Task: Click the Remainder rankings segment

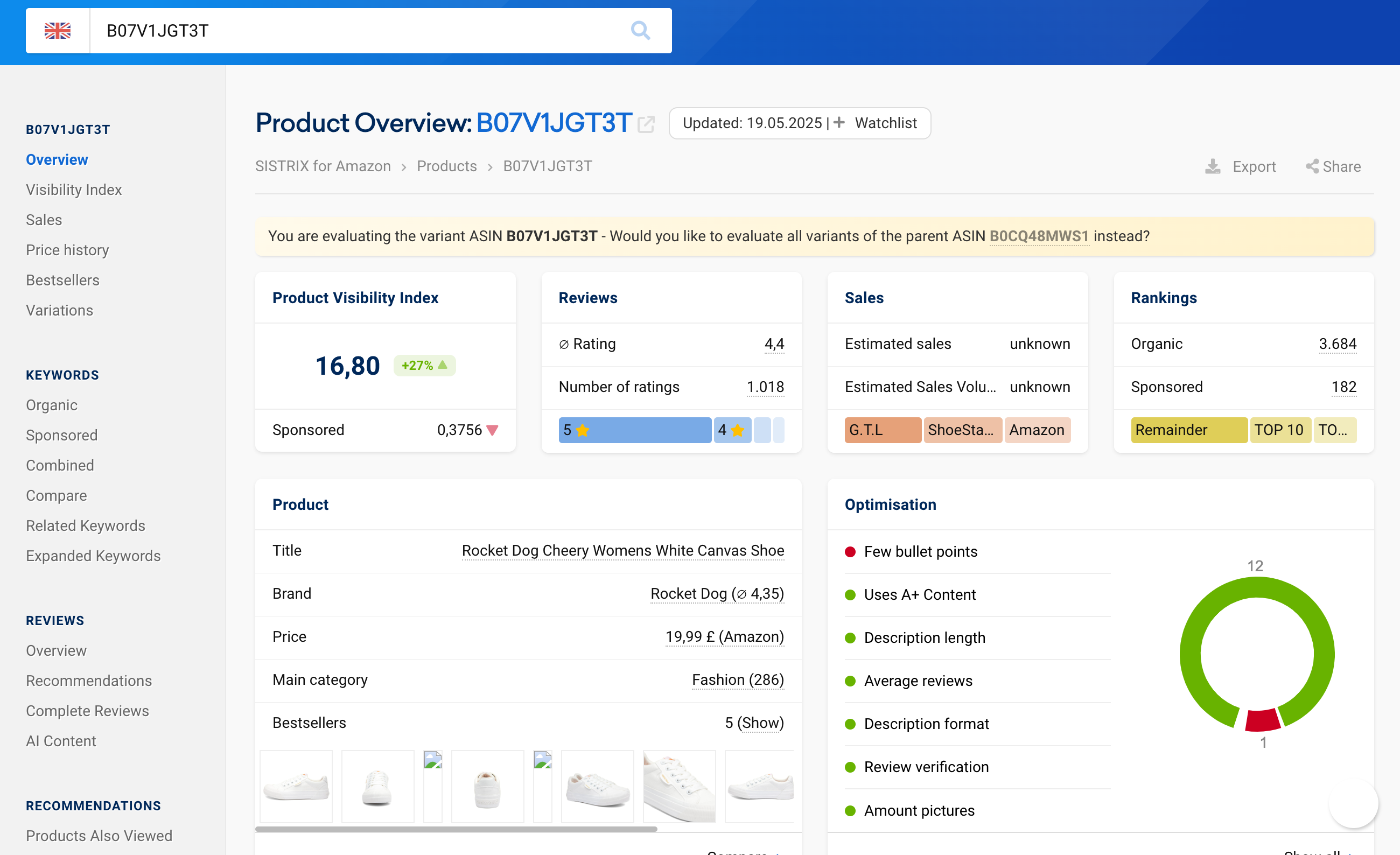Action: pyautogui.click(x=1188, y=430)
